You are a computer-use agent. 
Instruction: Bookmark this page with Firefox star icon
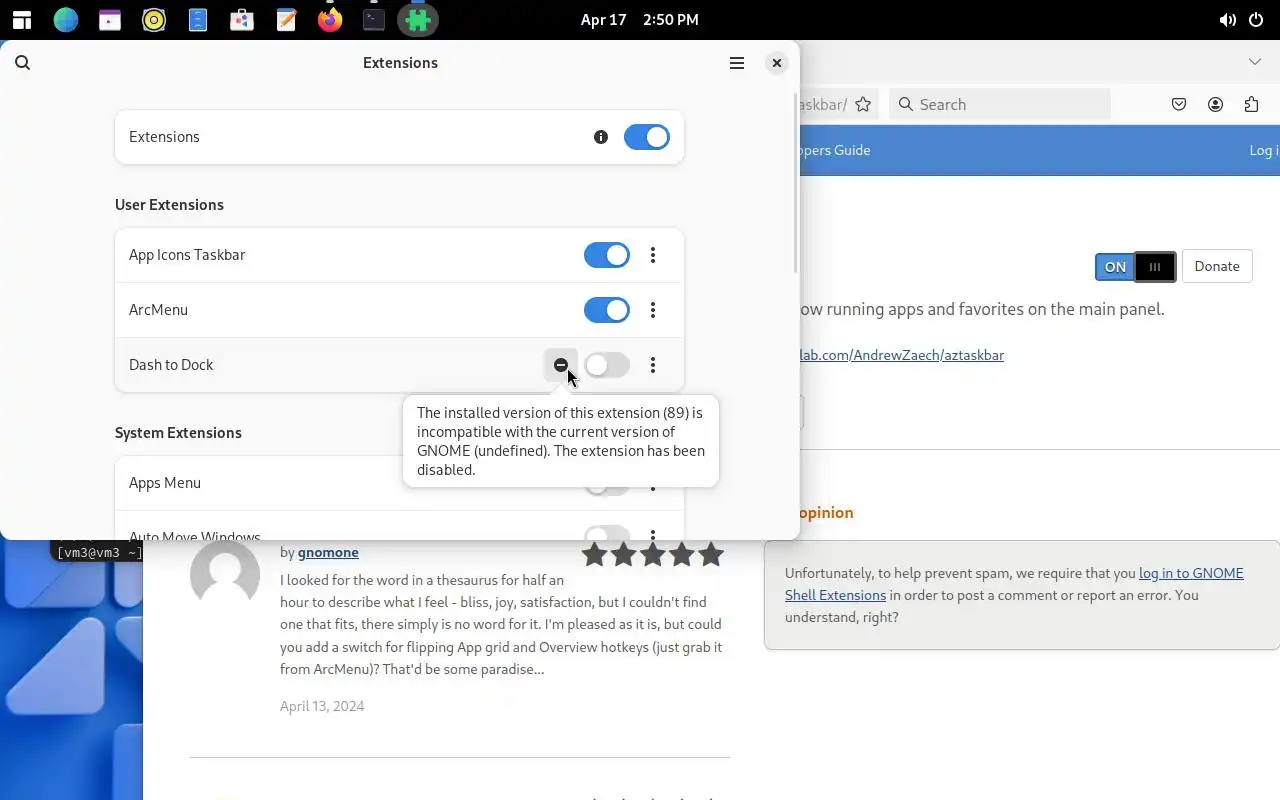(863, 104)
